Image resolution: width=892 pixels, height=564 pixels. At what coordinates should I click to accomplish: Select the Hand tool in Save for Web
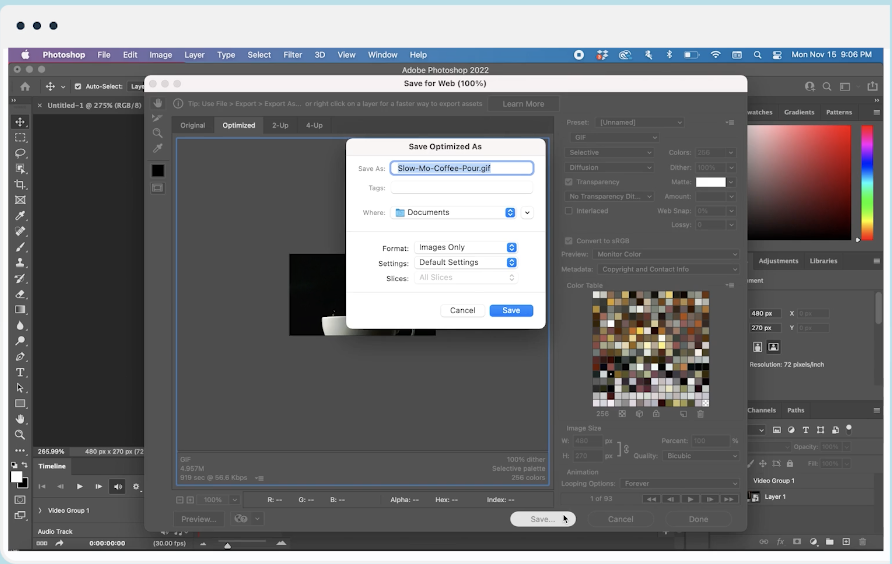tap(158, 103)
